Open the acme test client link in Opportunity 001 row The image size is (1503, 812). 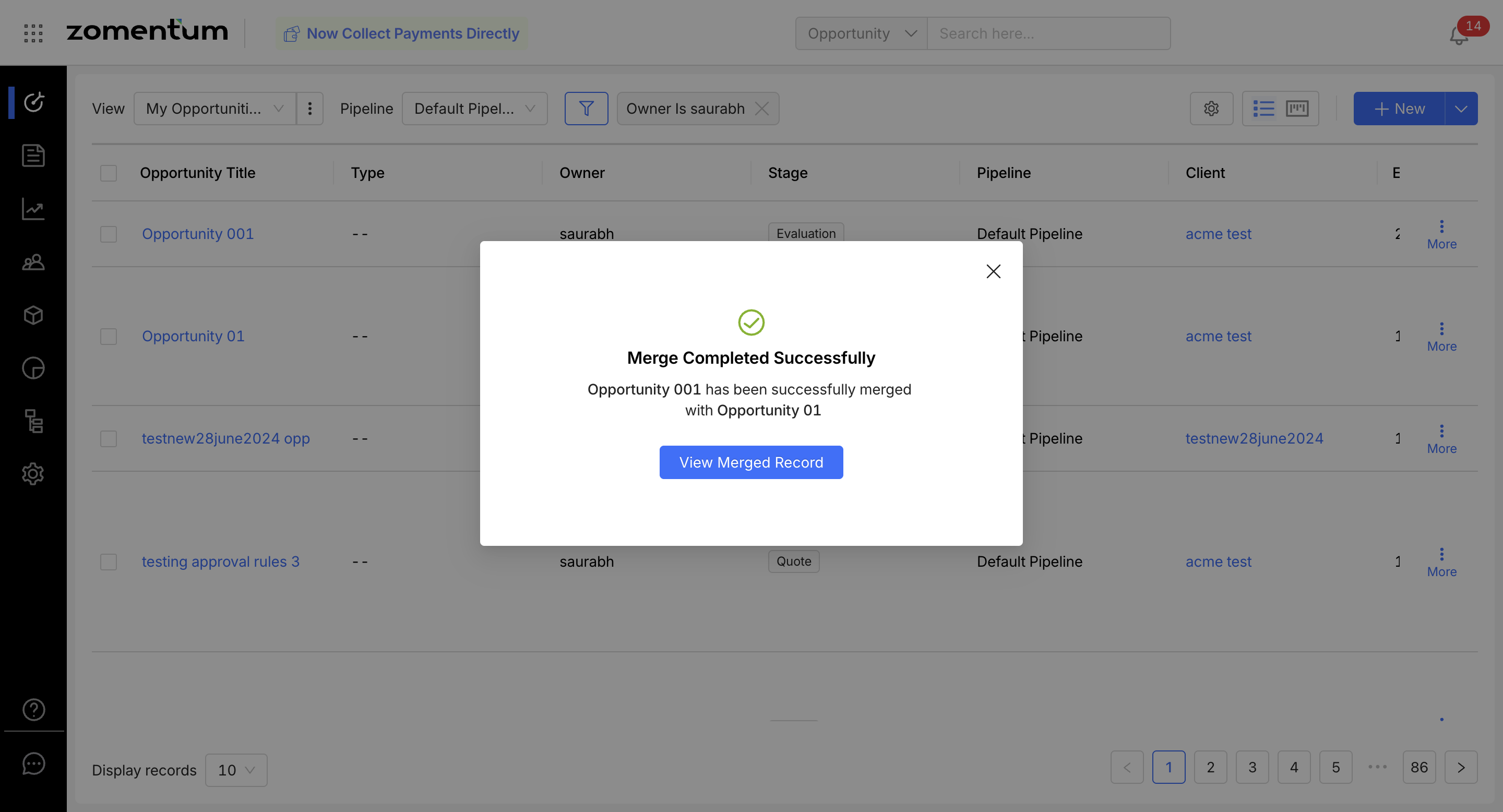(1218, 234)
